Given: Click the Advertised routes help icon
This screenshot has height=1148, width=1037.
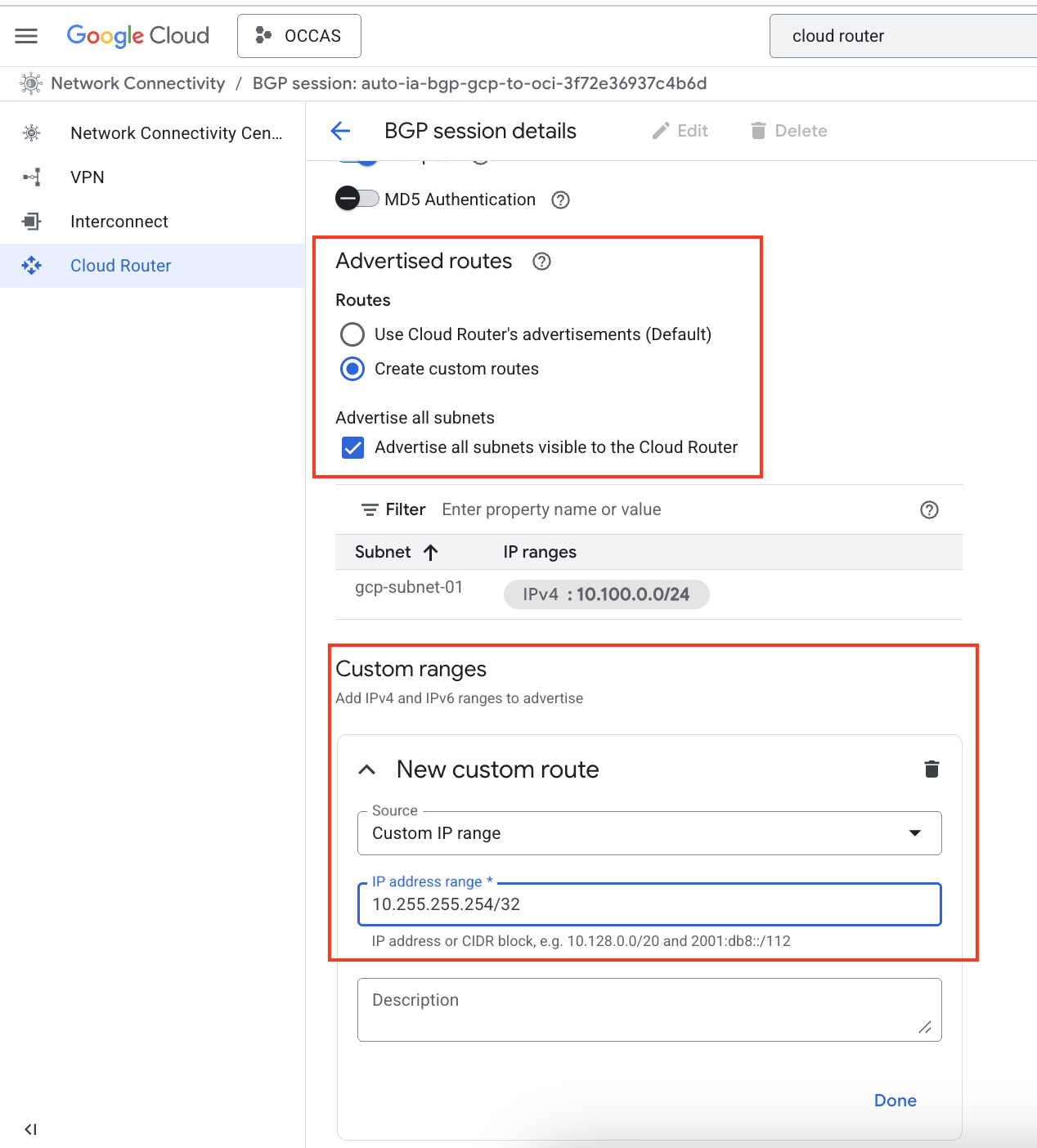Looking at the screenshot, I should pos(541,262).
